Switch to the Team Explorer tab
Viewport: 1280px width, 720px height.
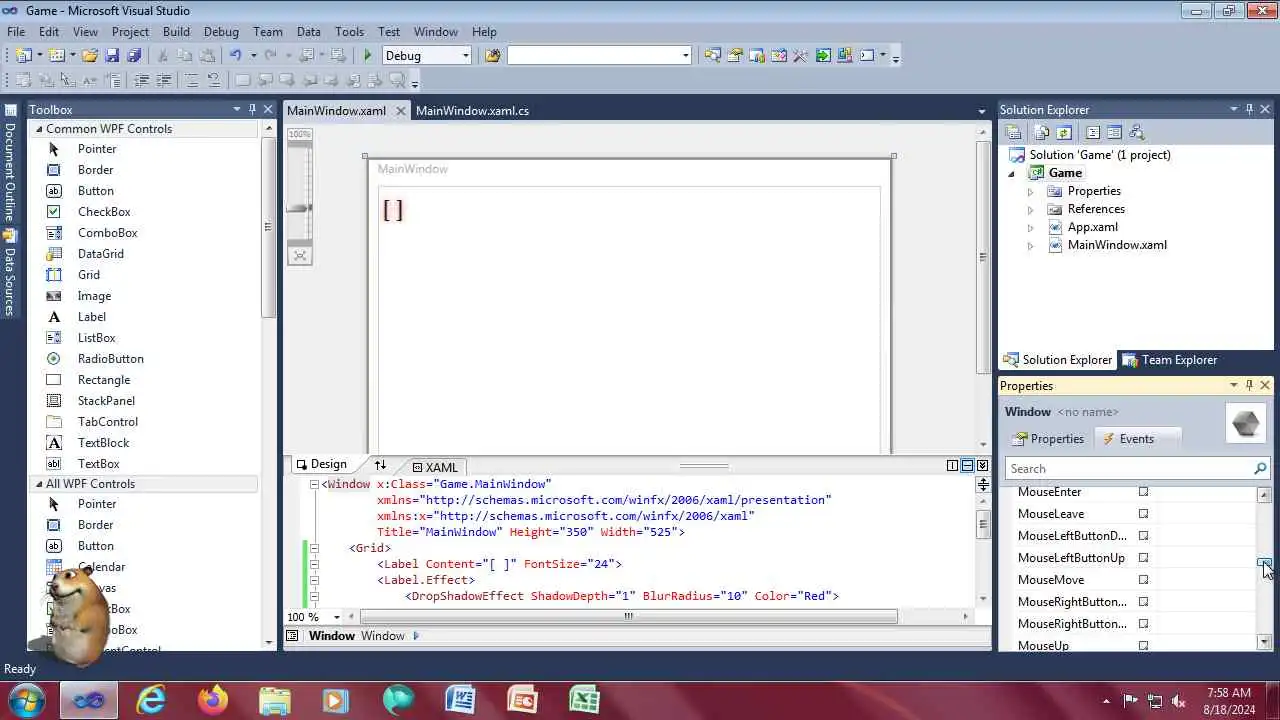[1169, 360]
